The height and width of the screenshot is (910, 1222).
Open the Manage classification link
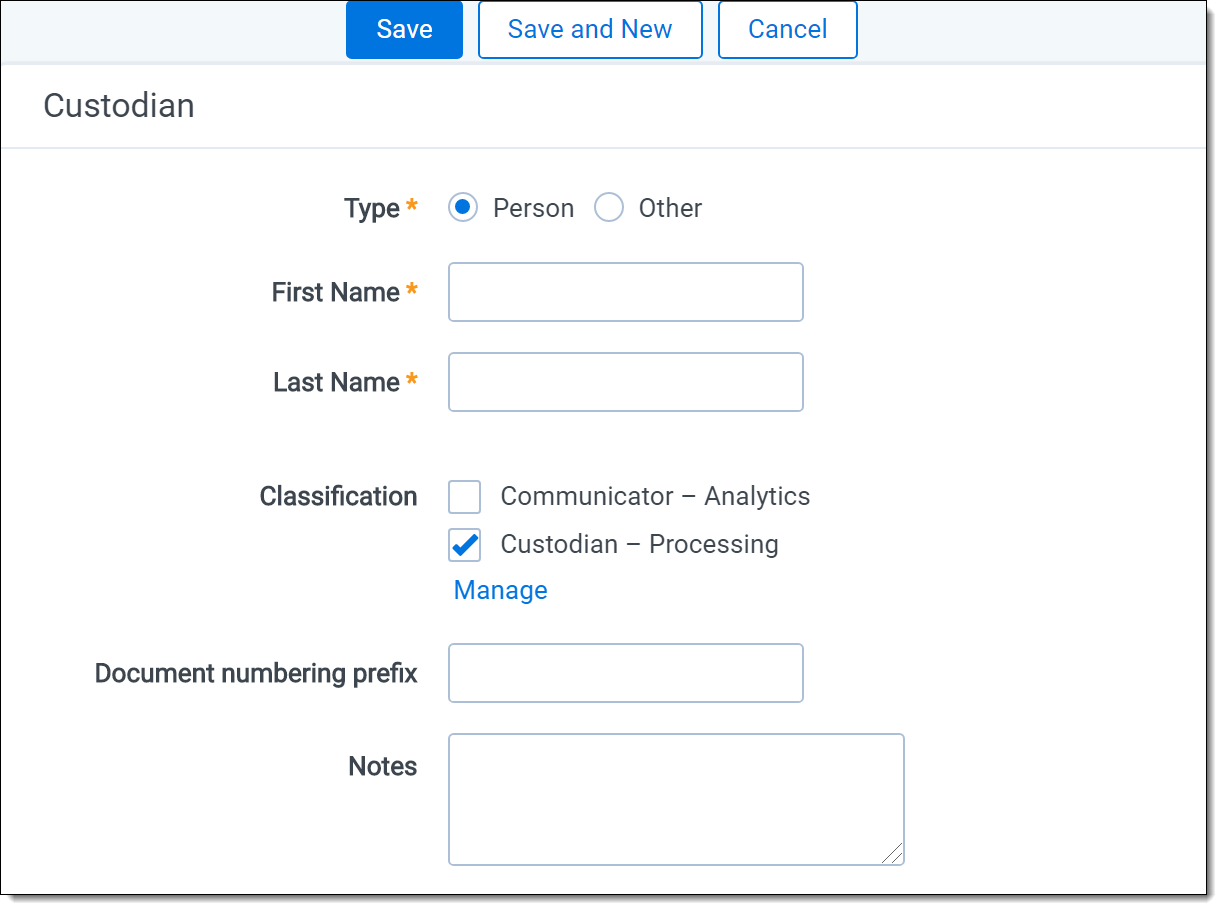(x=500, y=590)
